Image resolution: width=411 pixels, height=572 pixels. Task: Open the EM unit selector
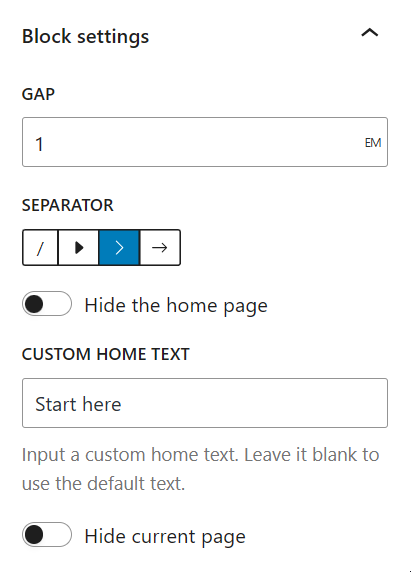[x=373, y=143]
